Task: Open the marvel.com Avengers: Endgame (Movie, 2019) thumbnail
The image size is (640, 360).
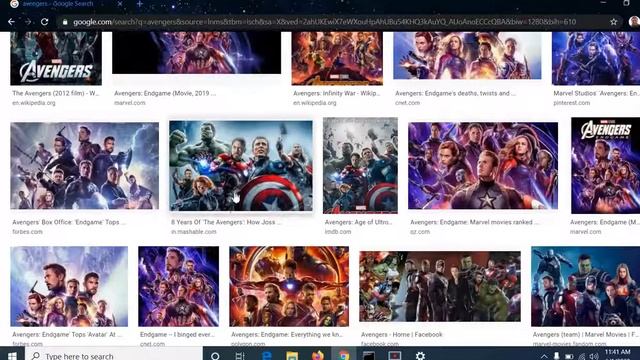Action: tap(196, 53)
